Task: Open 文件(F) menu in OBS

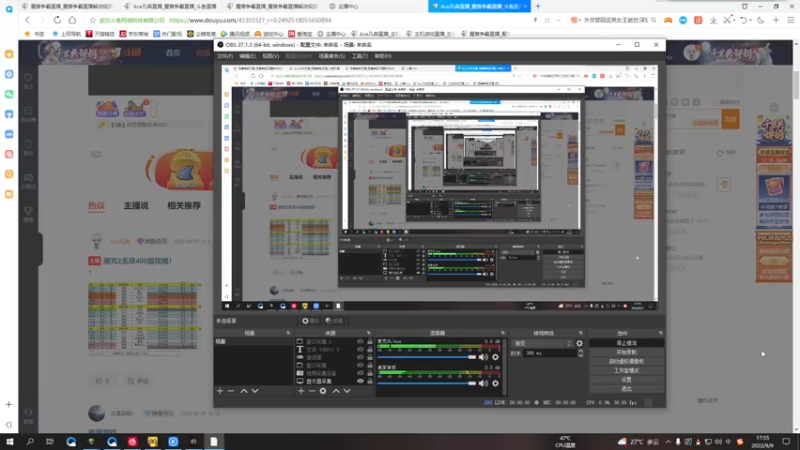Action: pyautogui.click(x=225, y=56)
